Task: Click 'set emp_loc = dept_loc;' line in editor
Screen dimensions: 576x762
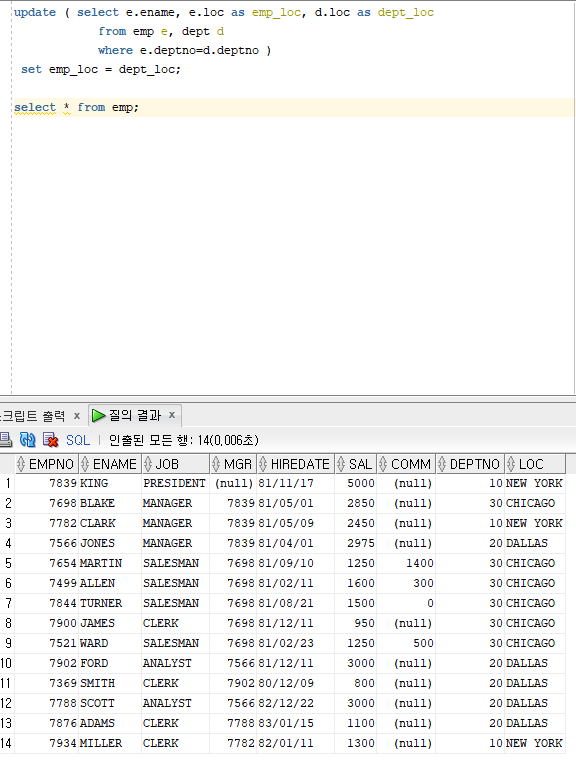Action: click(101, 69)
